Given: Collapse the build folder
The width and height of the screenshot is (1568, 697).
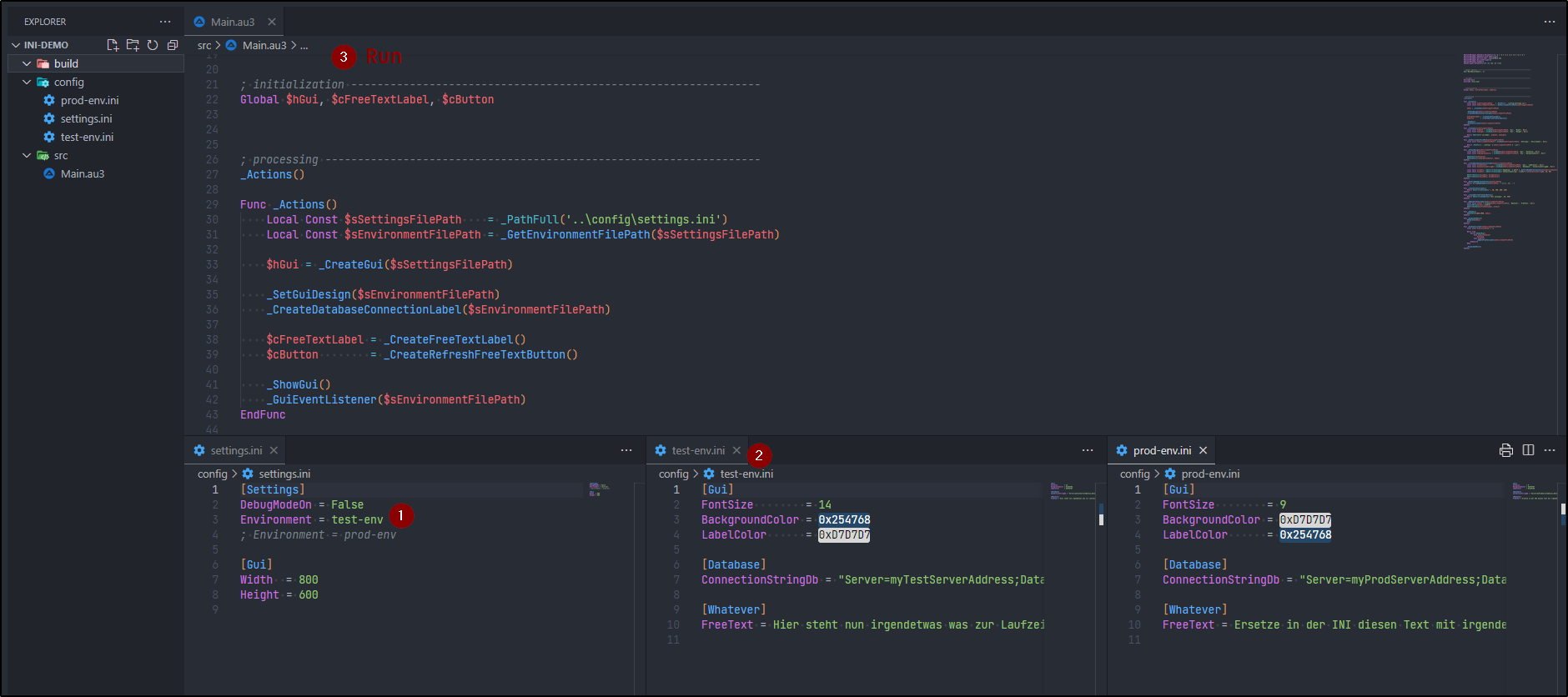Looking at the screenshot, I should pos(27,63).
